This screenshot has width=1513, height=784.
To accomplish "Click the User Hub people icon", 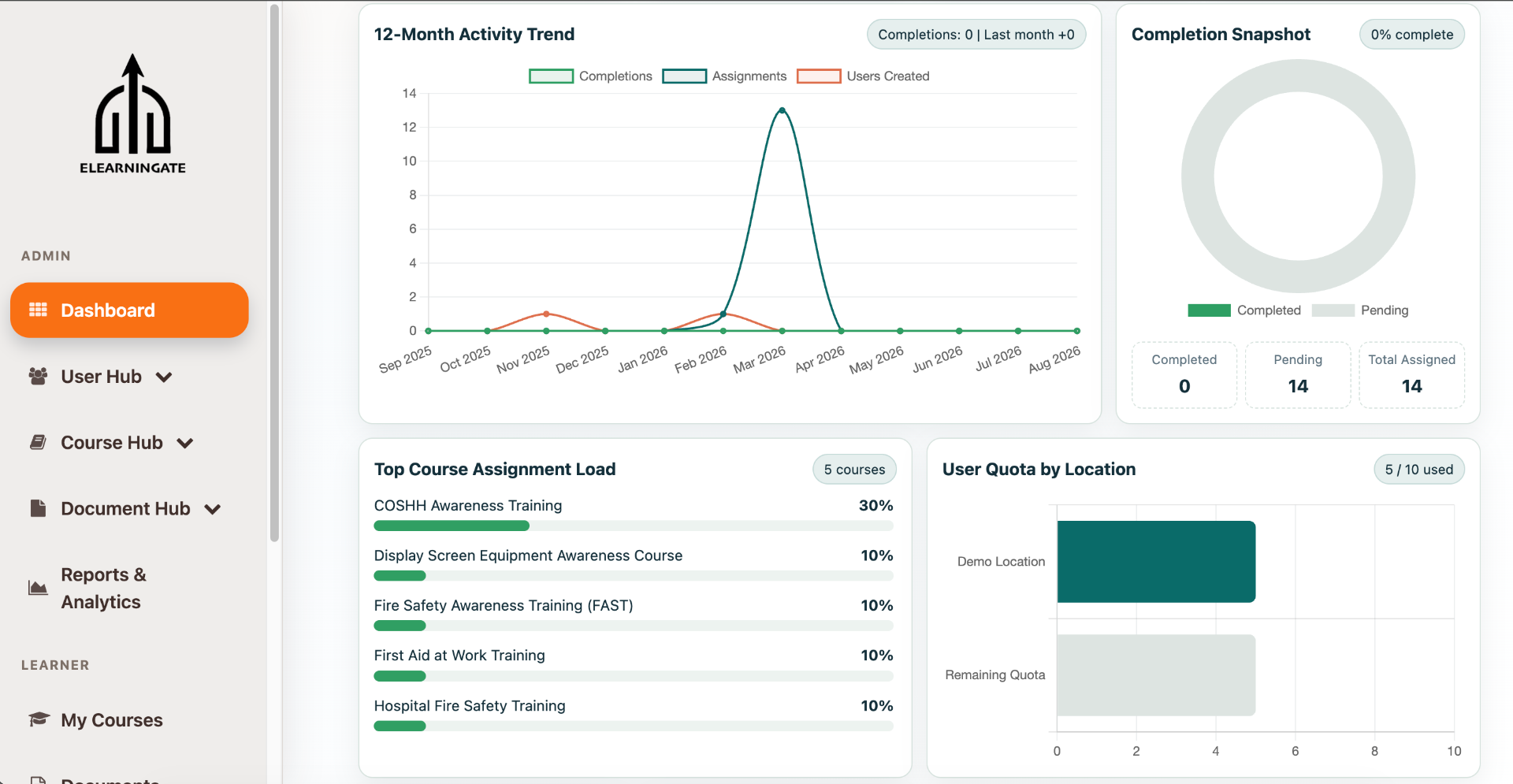I will [x=38, y=376].
